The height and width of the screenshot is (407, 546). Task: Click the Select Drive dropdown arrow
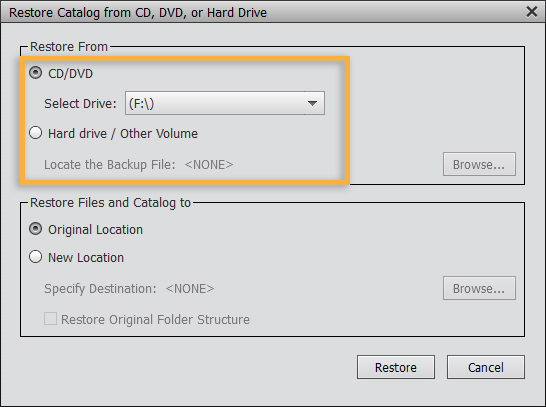312,103
